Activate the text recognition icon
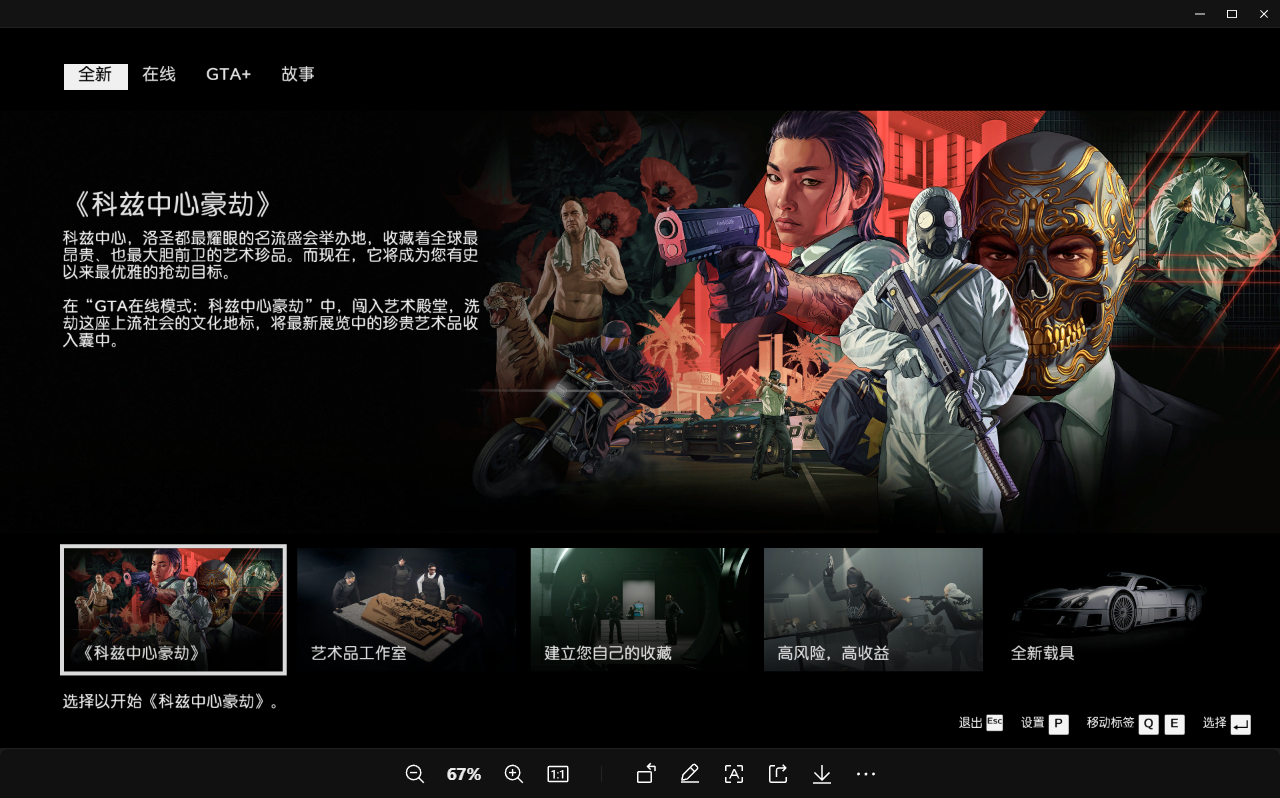The image size is (1280, 798). (734, 774)
